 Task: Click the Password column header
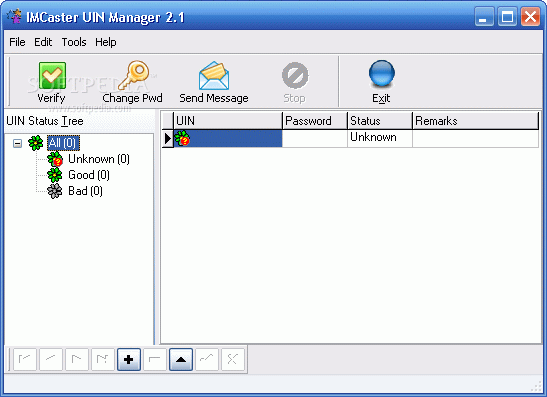tap(315, 121)
